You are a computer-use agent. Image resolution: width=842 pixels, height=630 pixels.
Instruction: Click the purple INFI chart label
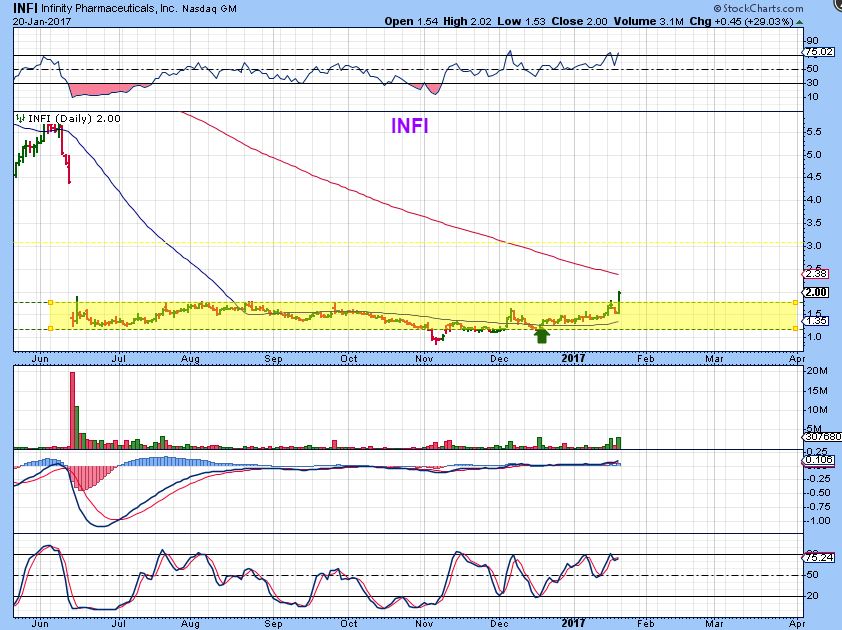pos(410,126)
